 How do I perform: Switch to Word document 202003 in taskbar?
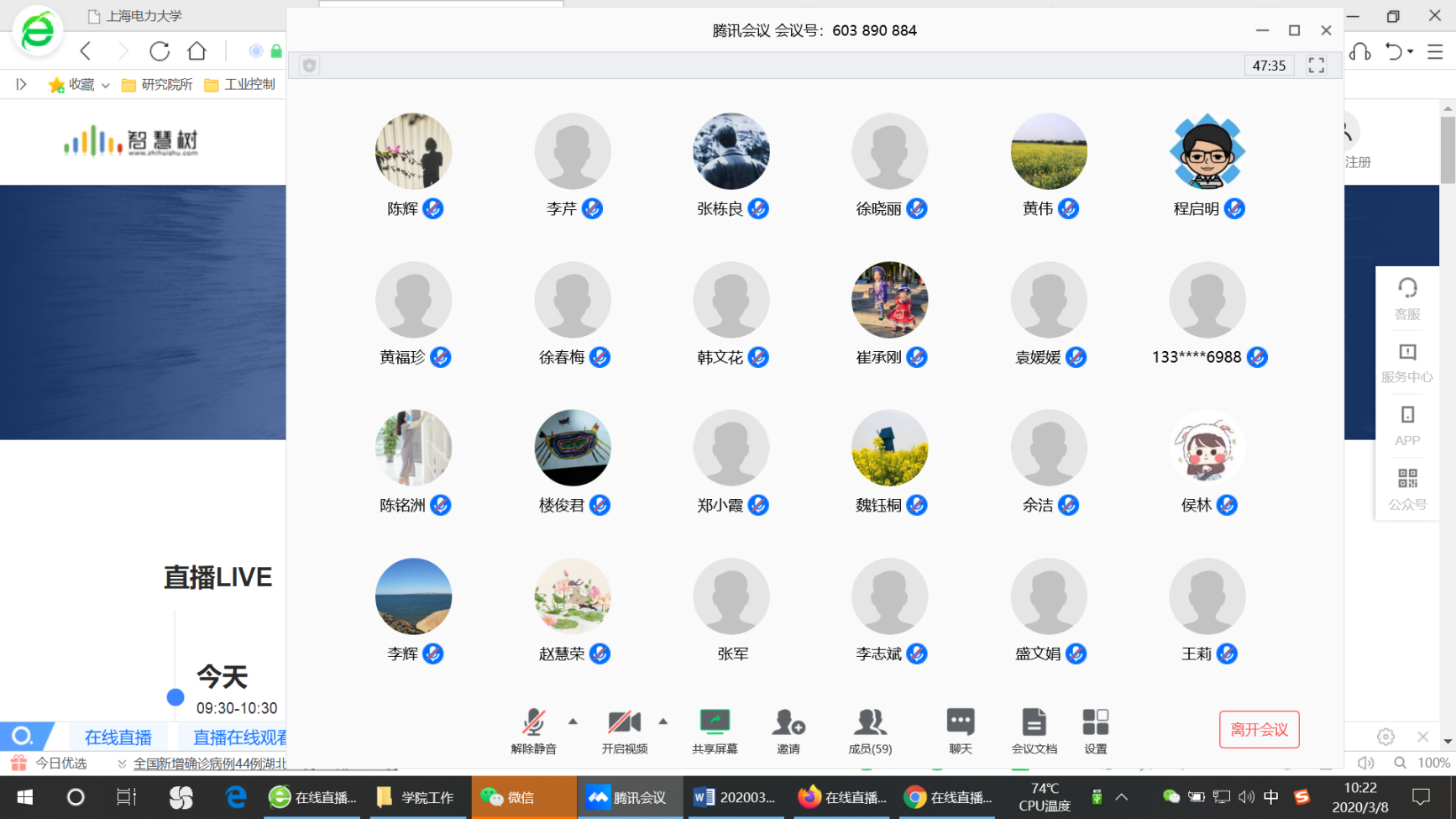tap(736, 797)
